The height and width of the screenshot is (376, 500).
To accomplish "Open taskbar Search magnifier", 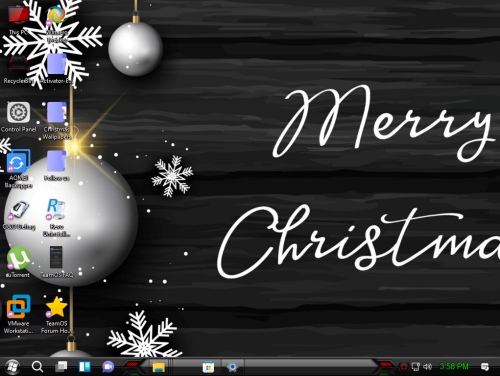I will 37,367.
